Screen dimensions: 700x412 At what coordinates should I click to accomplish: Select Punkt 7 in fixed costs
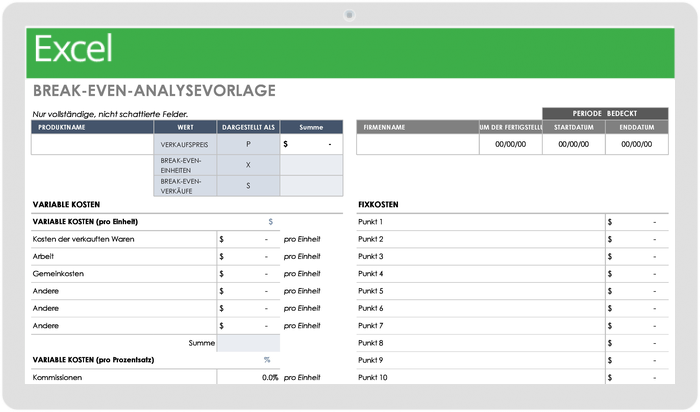point(371,326)
